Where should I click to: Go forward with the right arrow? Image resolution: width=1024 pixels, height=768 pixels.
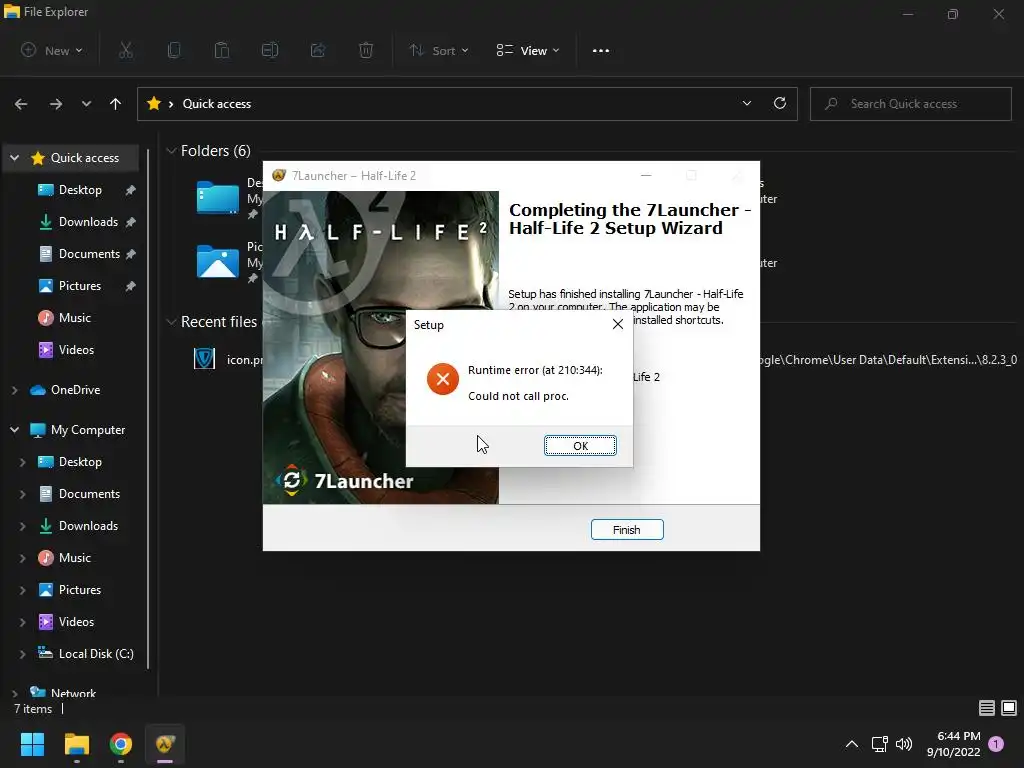(x=56, y=104)
